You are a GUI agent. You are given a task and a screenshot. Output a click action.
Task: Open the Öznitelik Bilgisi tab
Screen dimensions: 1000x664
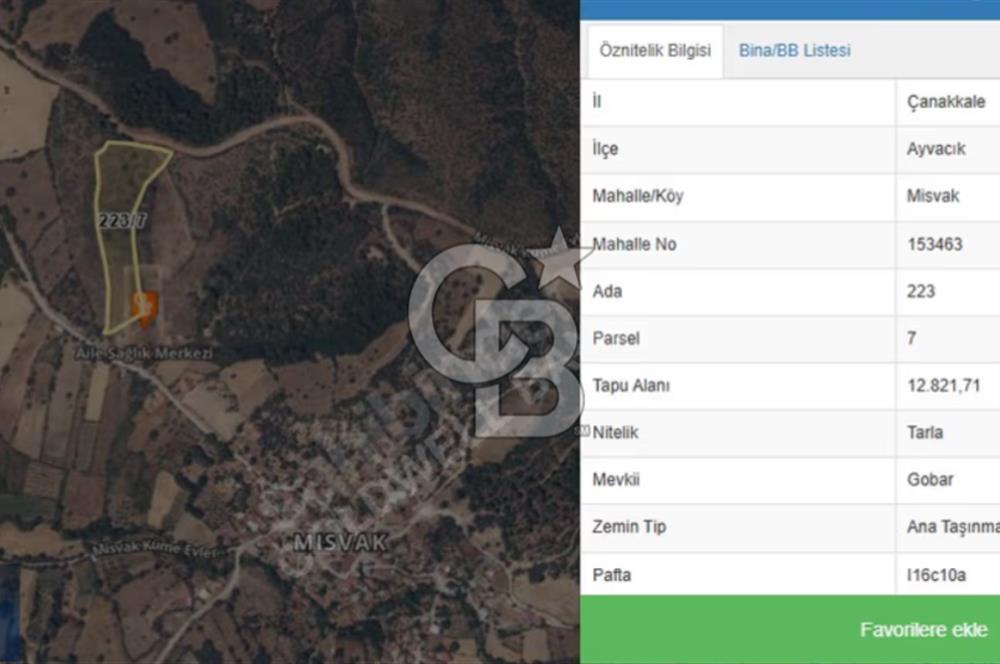[x=655, y=50]
